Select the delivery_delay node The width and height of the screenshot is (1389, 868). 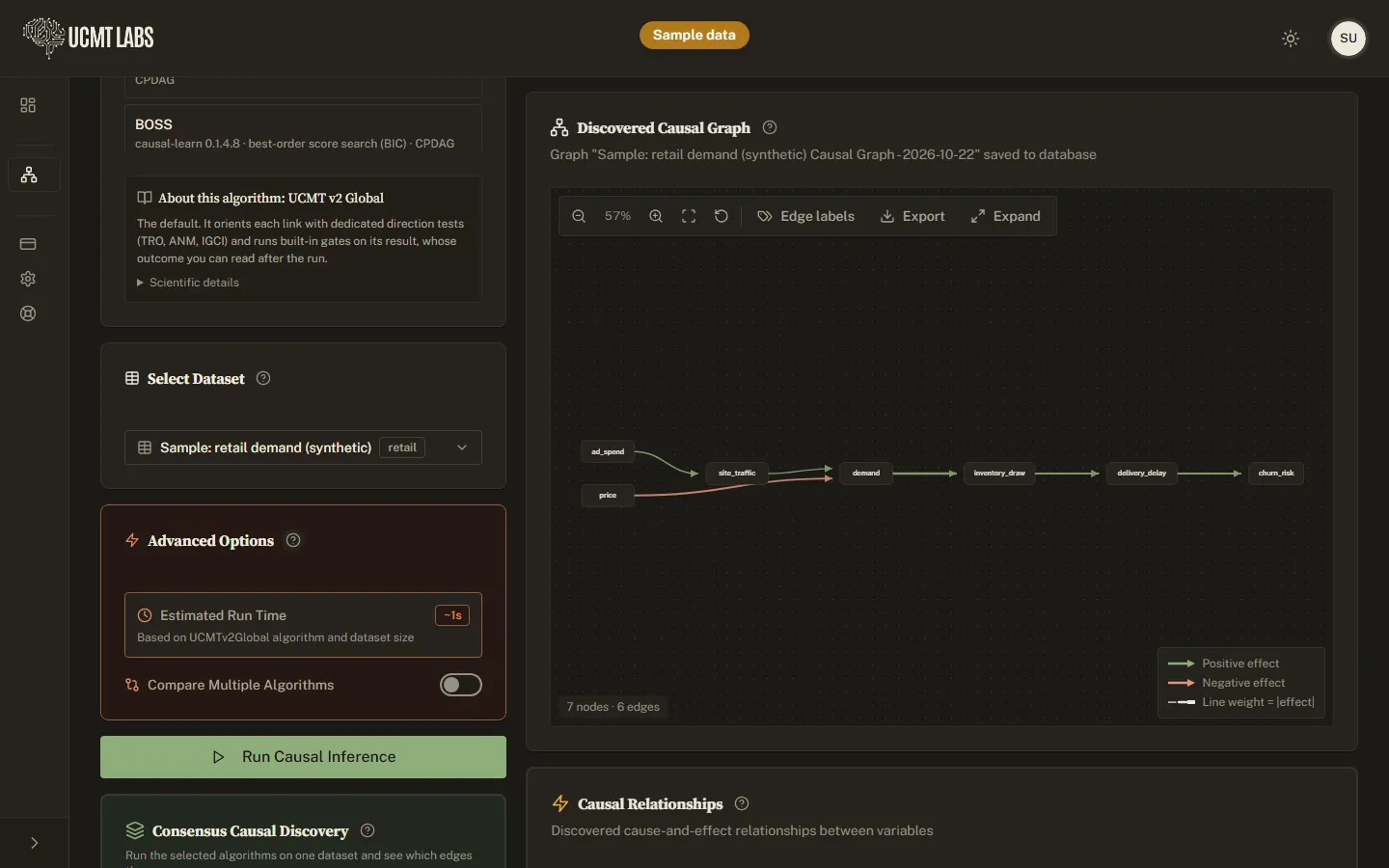tap(1142, 473)
